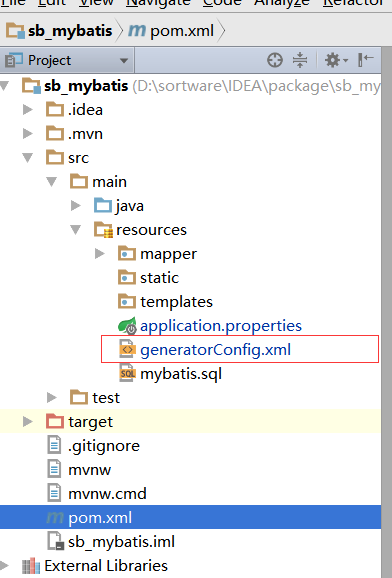Click pom.xml breadcrumb in navigation bar

(171, 31)
